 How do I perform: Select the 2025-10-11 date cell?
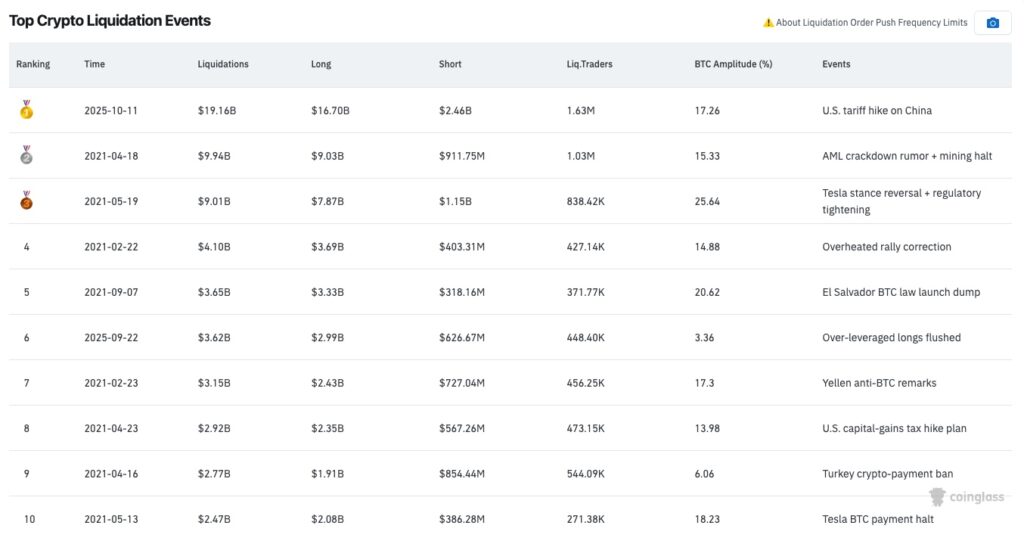point(111,110)
